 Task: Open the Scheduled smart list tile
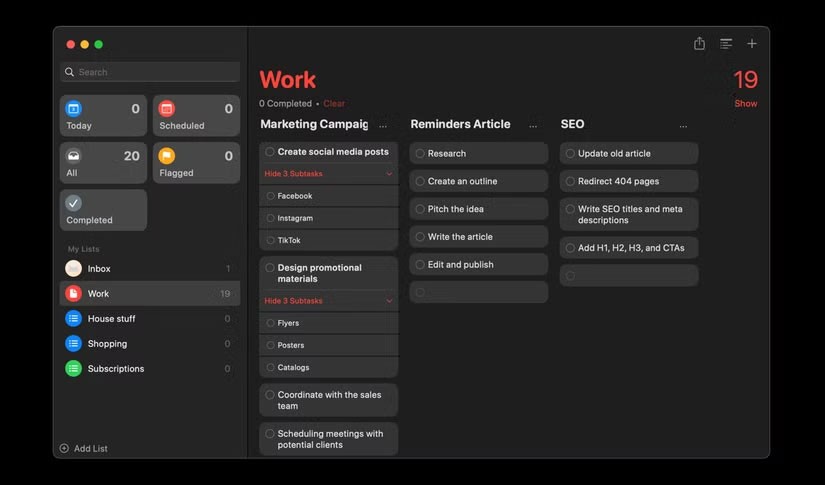click(x=196, y=116)
